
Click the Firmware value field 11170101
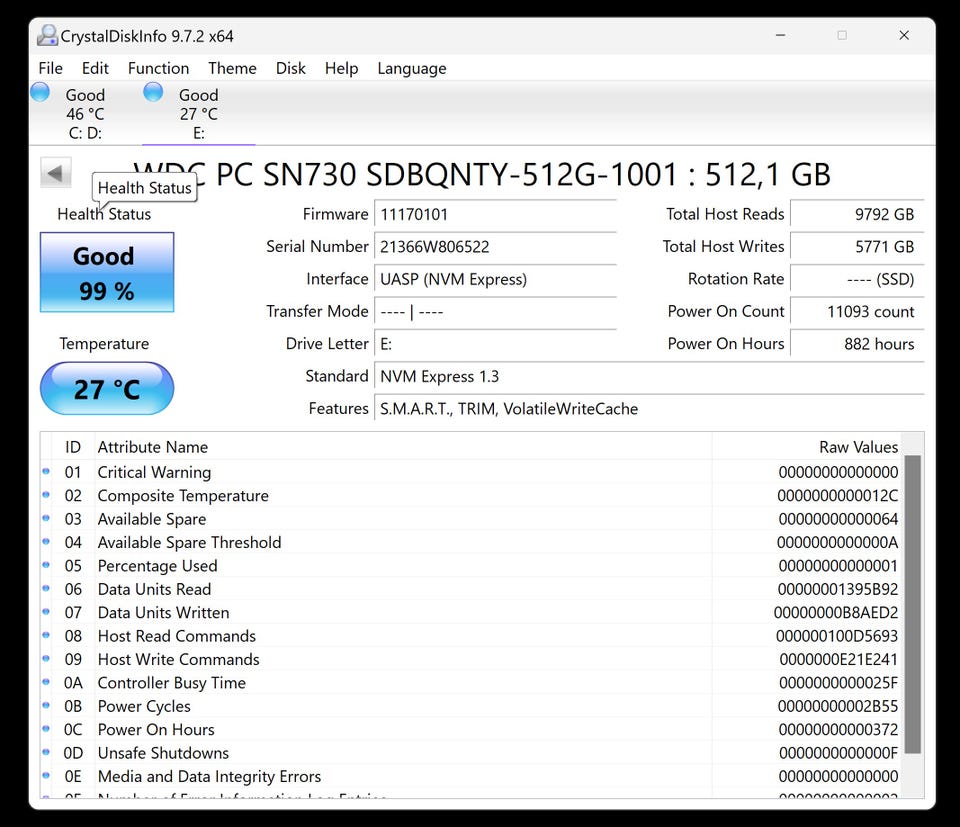tap(495, 214)
